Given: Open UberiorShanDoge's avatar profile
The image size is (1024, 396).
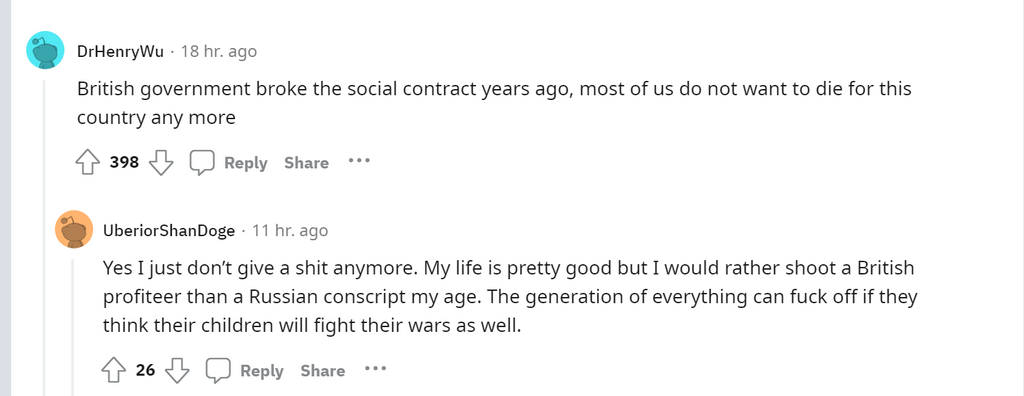Looking at the screenshot, I should tap(74, 229).
